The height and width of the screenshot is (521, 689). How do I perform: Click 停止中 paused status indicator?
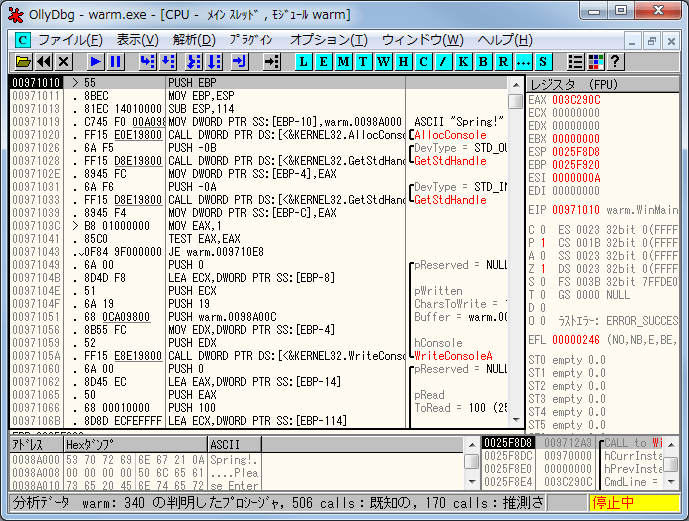point(635,502)
